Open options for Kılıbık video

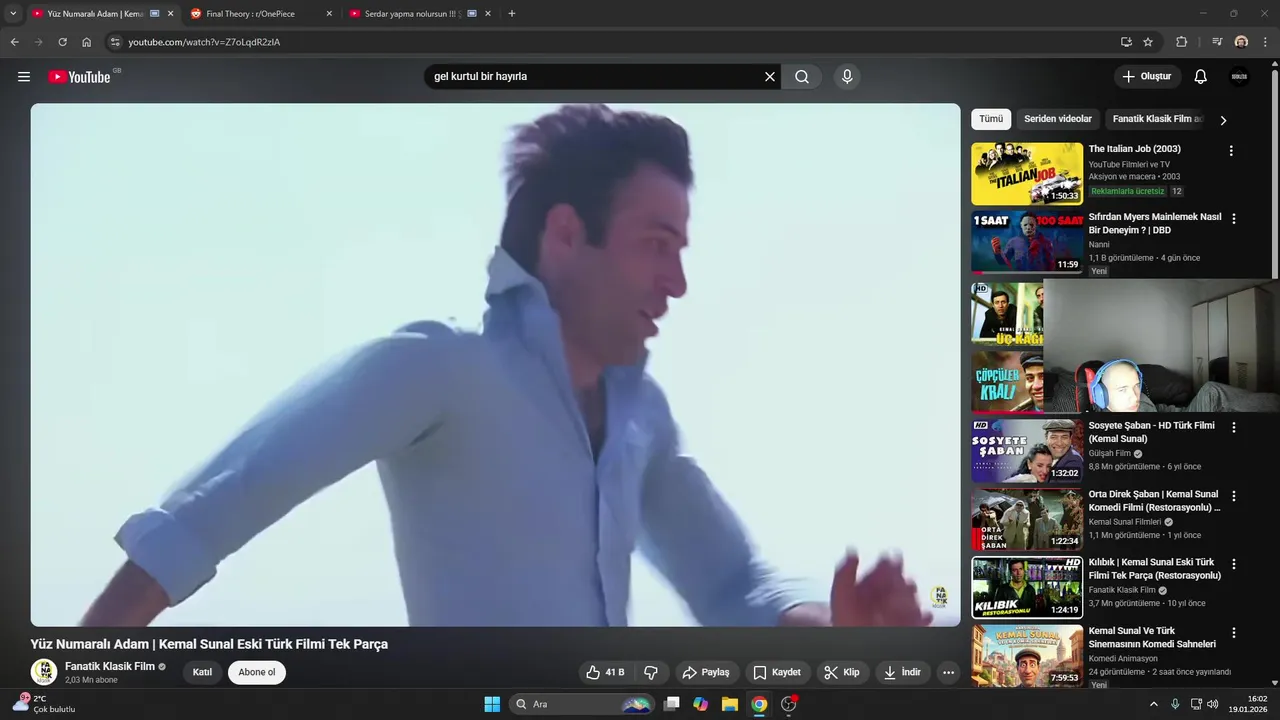pos(1233,564)
